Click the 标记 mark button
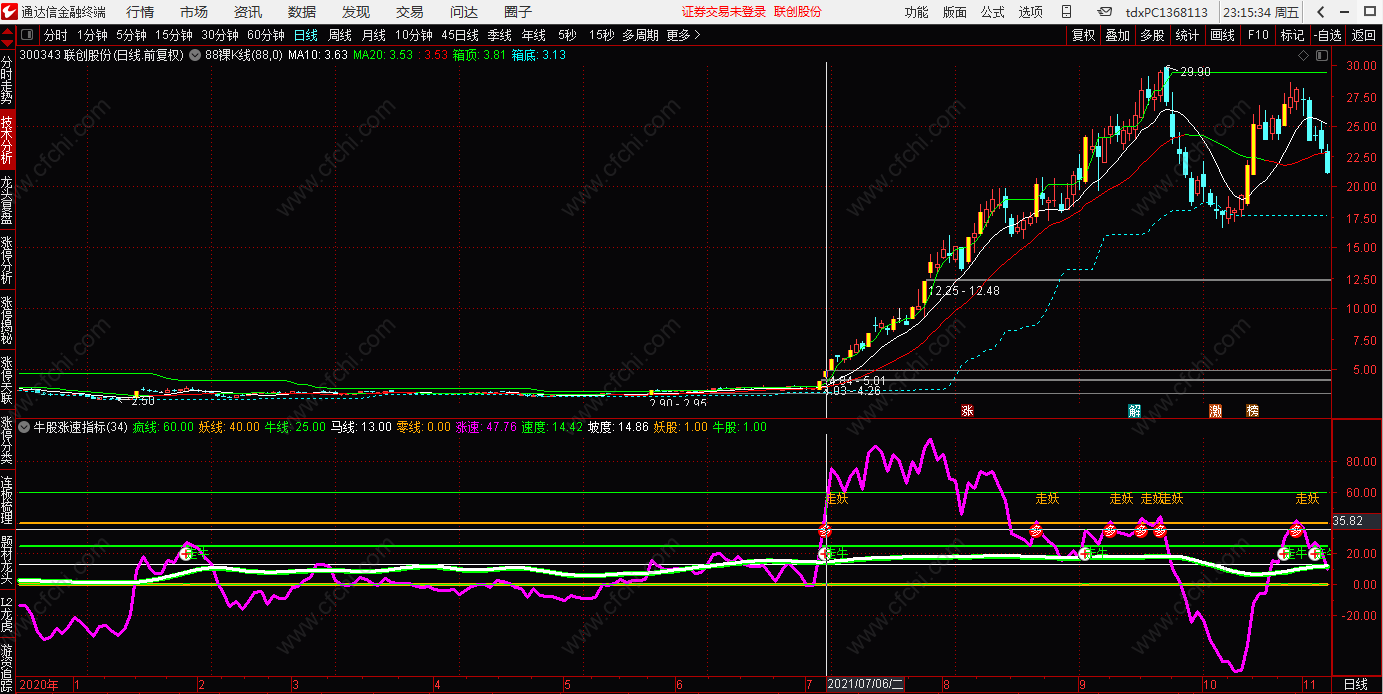The height and width of the screenshot is (694, 1383). coord(1292,35)
